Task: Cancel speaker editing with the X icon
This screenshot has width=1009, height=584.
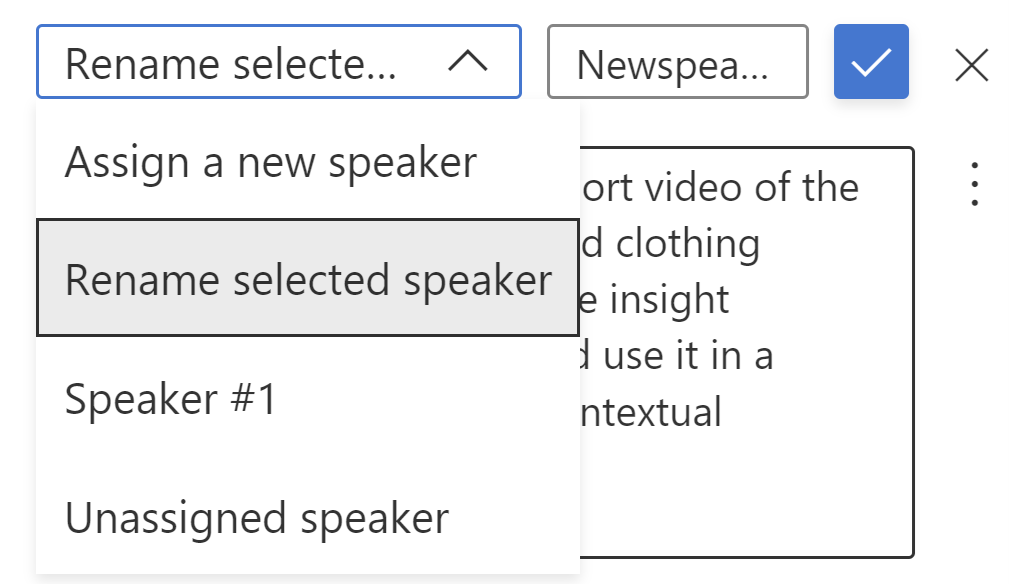Action: pos(971,65)
